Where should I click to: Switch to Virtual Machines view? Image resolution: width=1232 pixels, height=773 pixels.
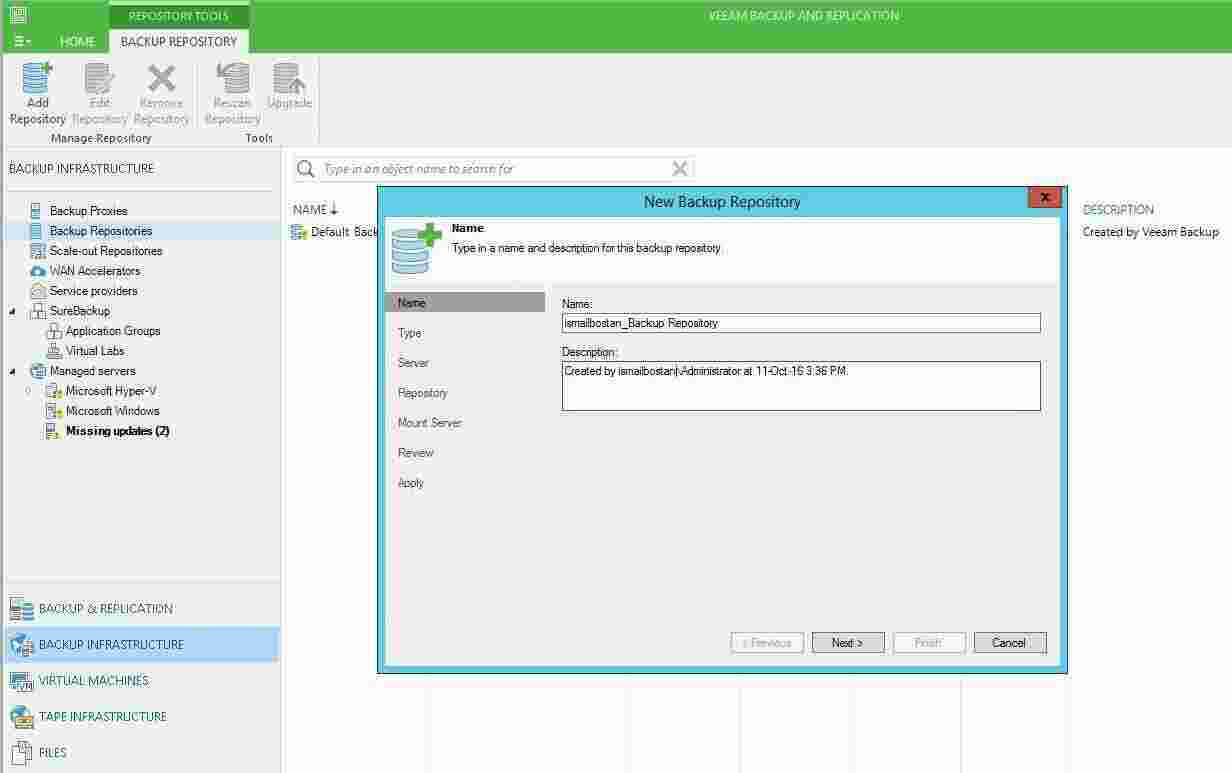pos(93,681)
